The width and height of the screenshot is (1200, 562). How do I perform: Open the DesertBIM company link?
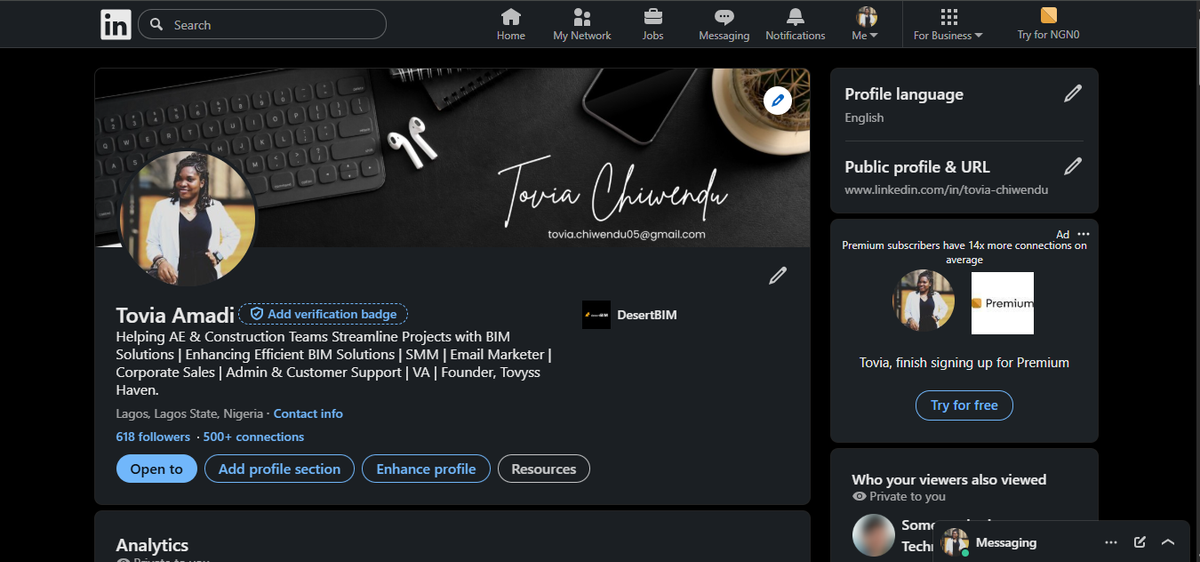click(630, 314)
